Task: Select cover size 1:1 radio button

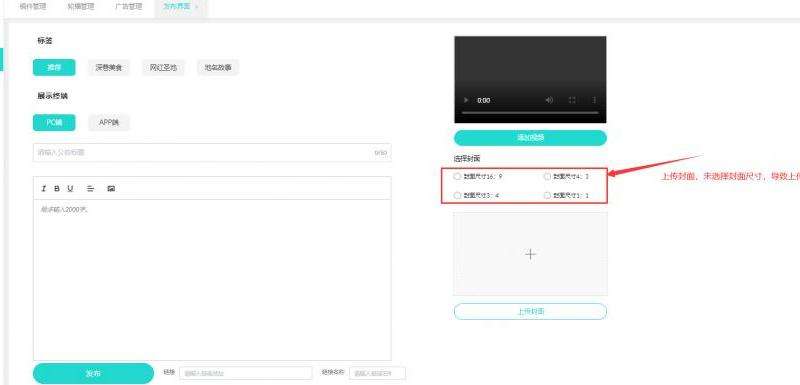Action: (x=547, y=195)
